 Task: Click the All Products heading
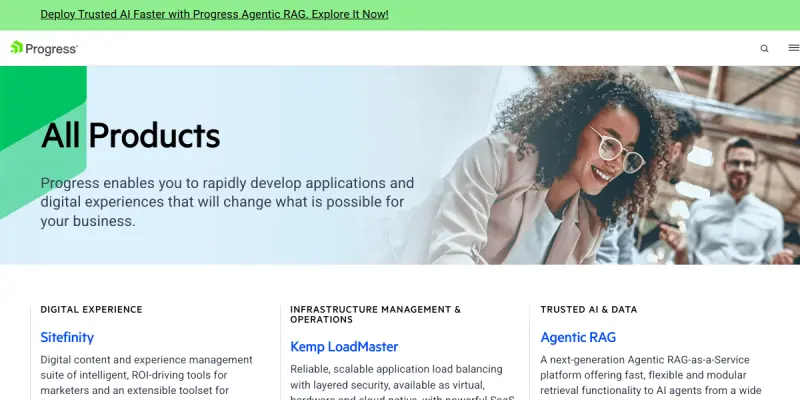(x=131, y=136)
